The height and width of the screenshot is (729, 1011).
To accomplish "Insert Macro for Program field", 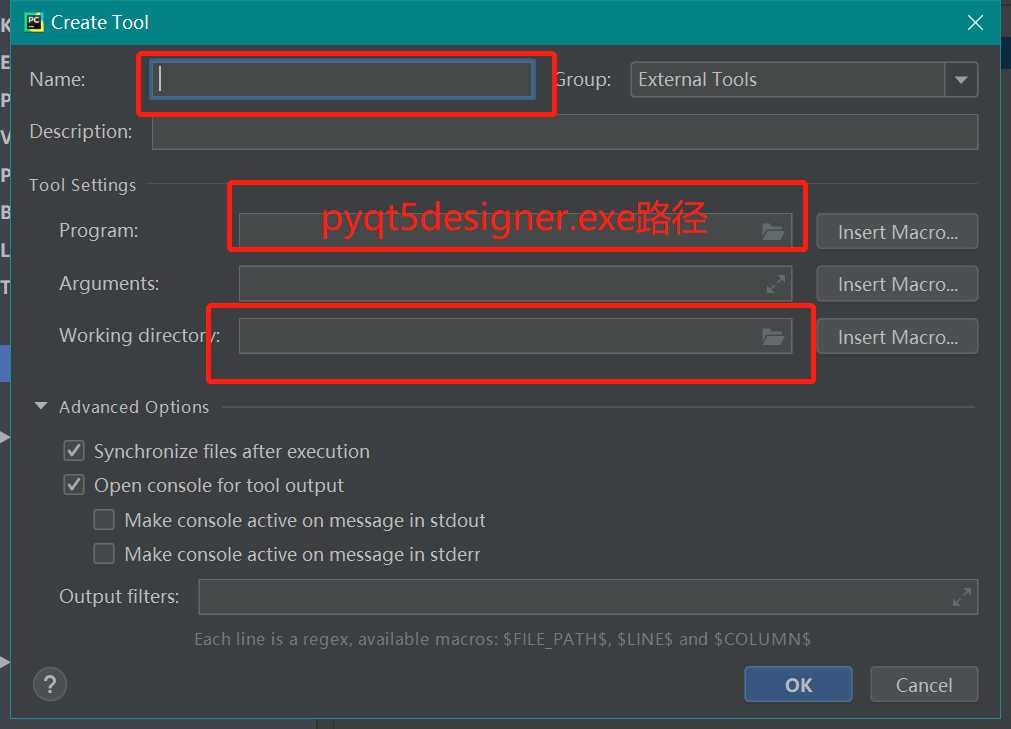I will pyautogui.click(x=897, y=232).
